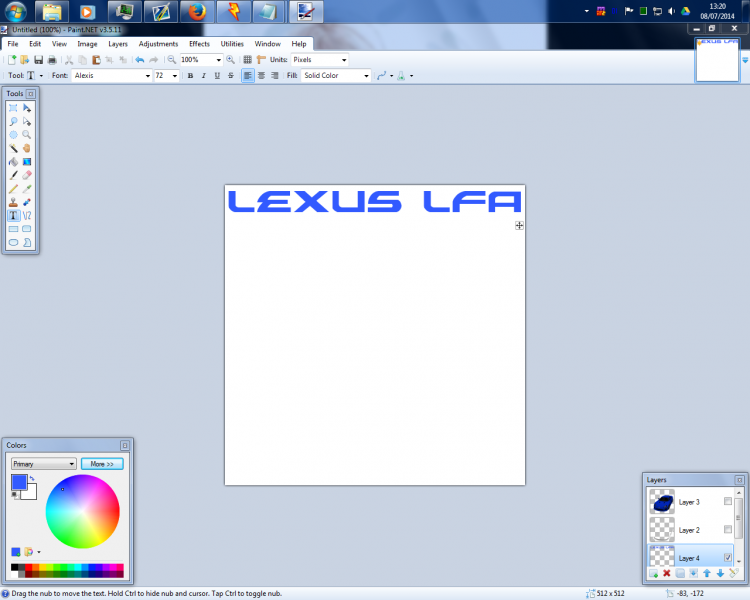Uncheck Layer 4 visibility checkbox
The width and height of the screenshot is (750, 600).
[x=728, y=557]
